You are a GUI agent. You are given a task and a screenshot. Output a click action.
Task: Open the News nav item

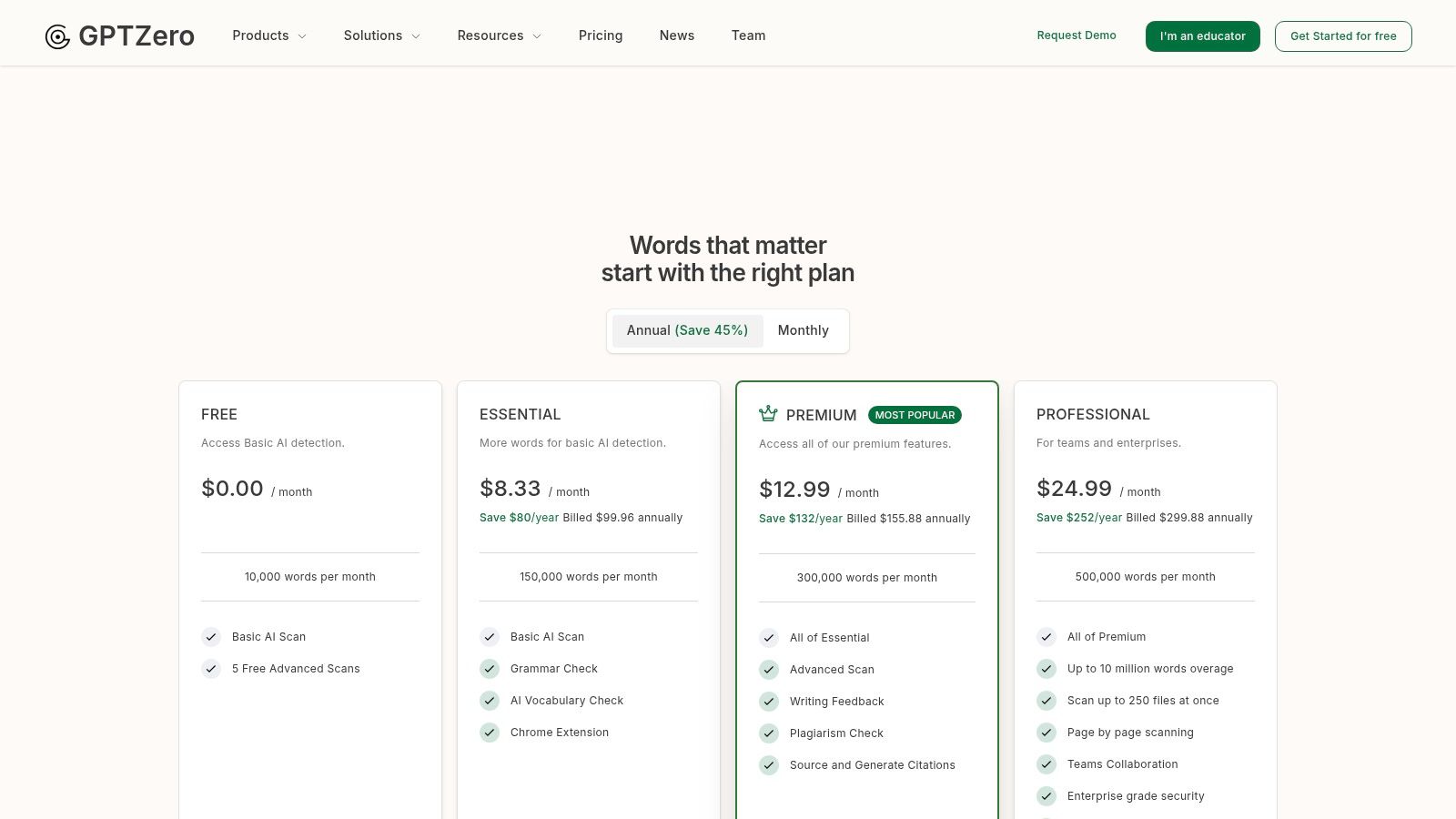click(677, 35)
